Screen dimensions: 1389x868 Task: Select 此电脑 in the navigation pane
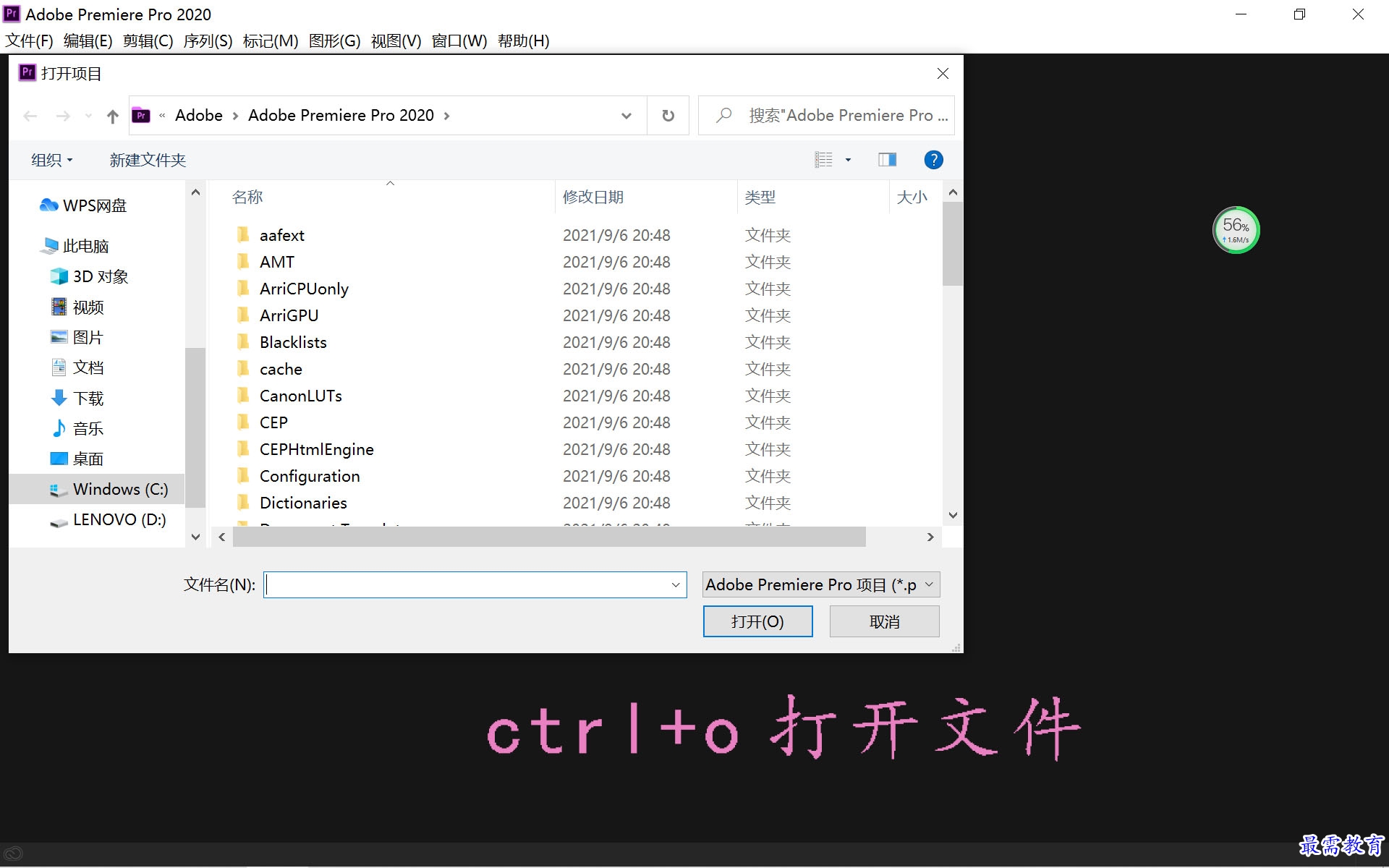pyautogui.click(x=75, y=246)
